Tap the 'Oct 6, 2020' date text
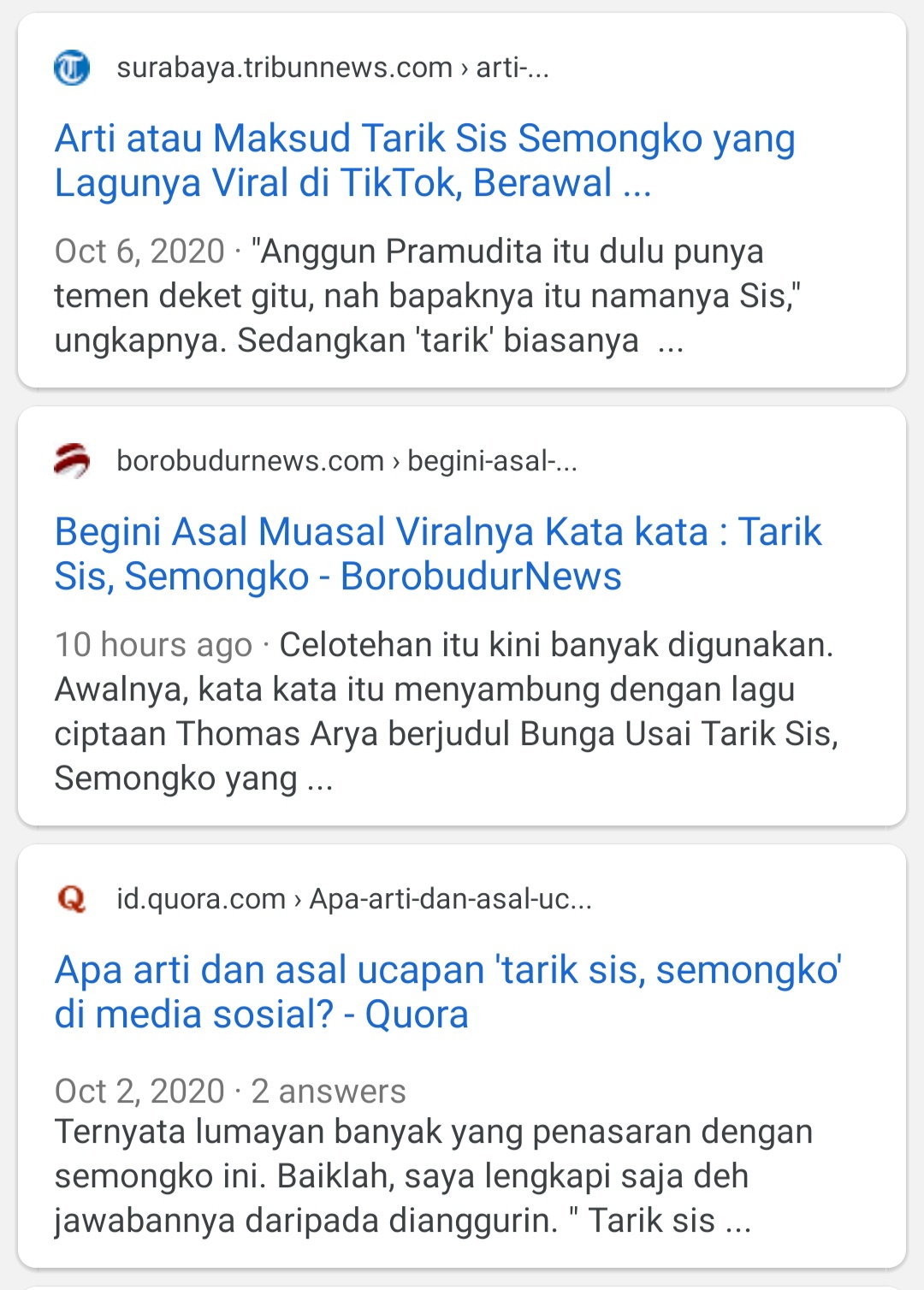Image resolution: width=924 pixels, height=1290 pixels. [139, 251]
